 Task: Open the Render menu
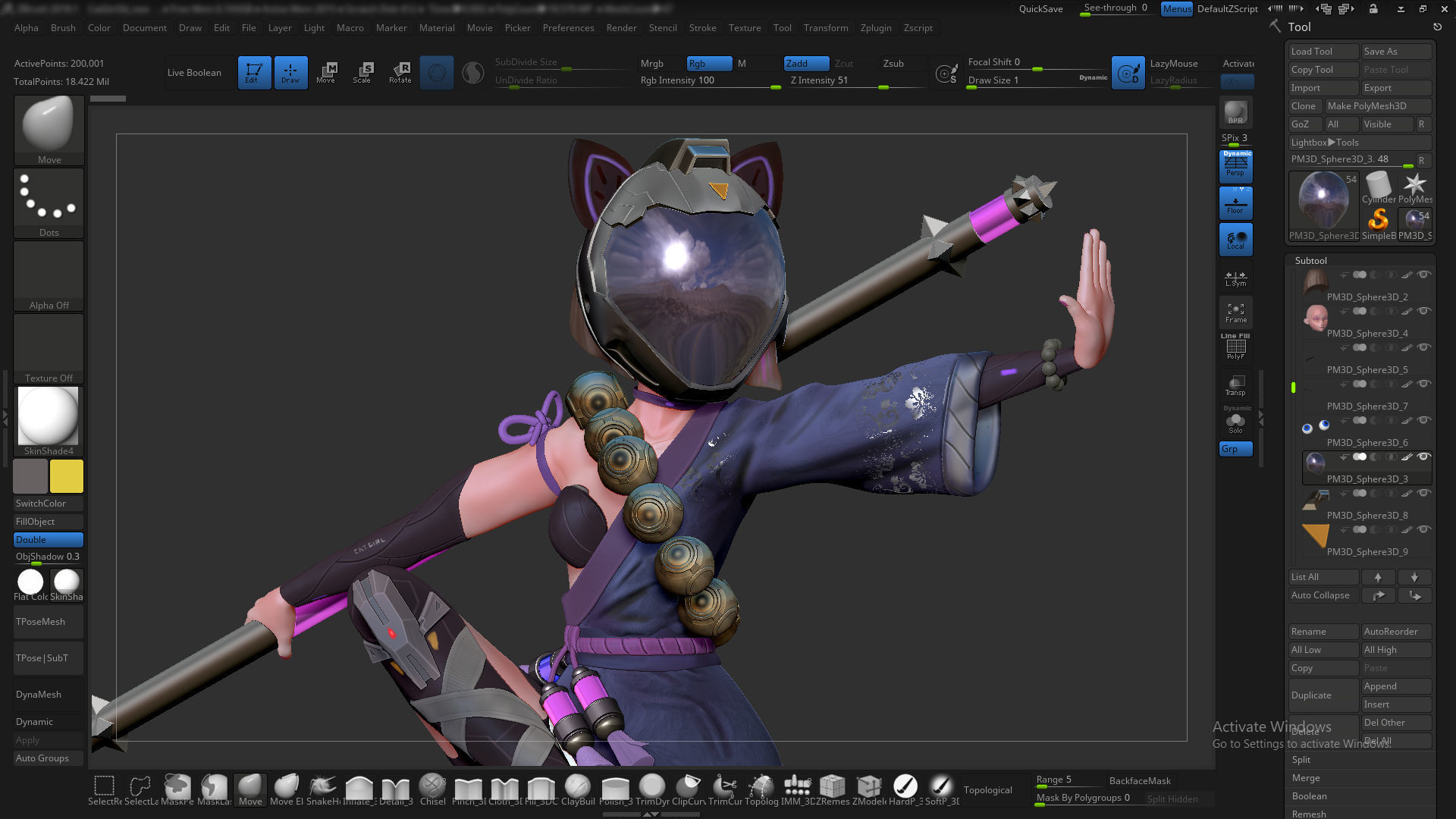tap(621, 28)
